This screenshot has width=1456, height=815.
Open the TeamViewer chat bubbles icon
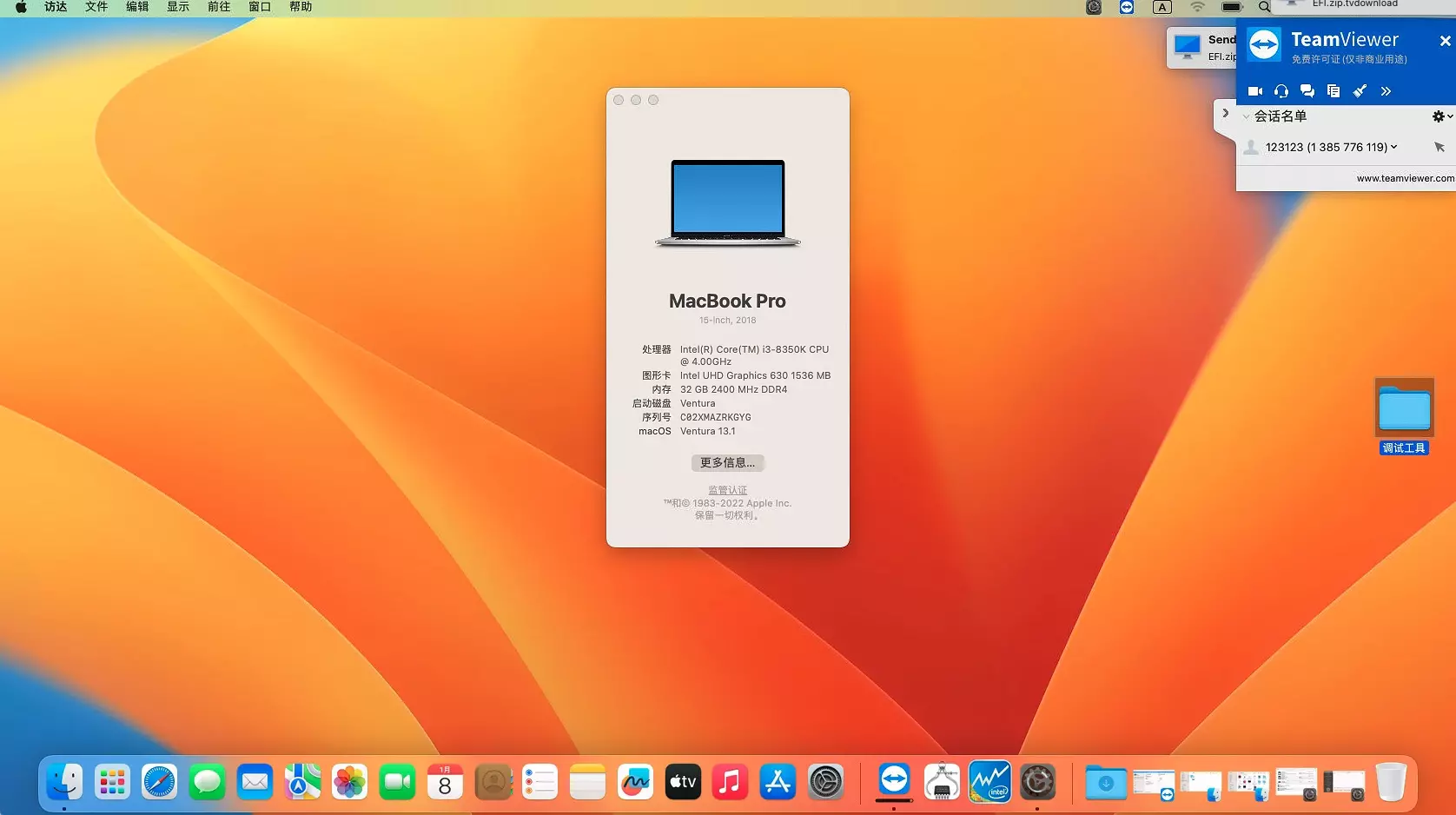pyautogui.click(x=1307, y=91)
